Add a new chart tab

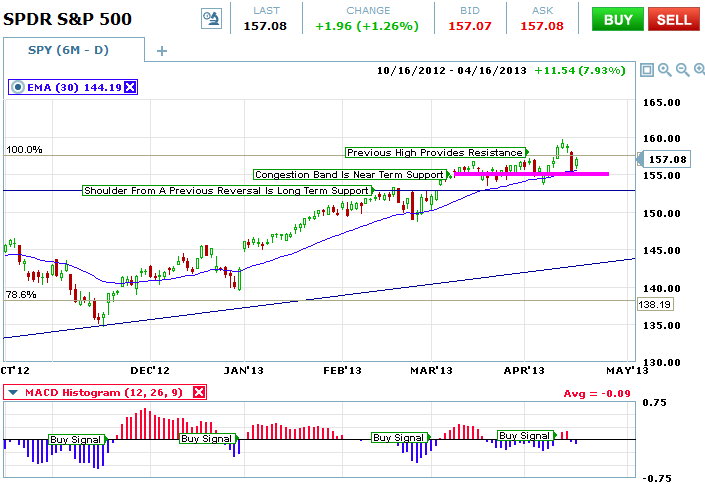coord(161,51)
